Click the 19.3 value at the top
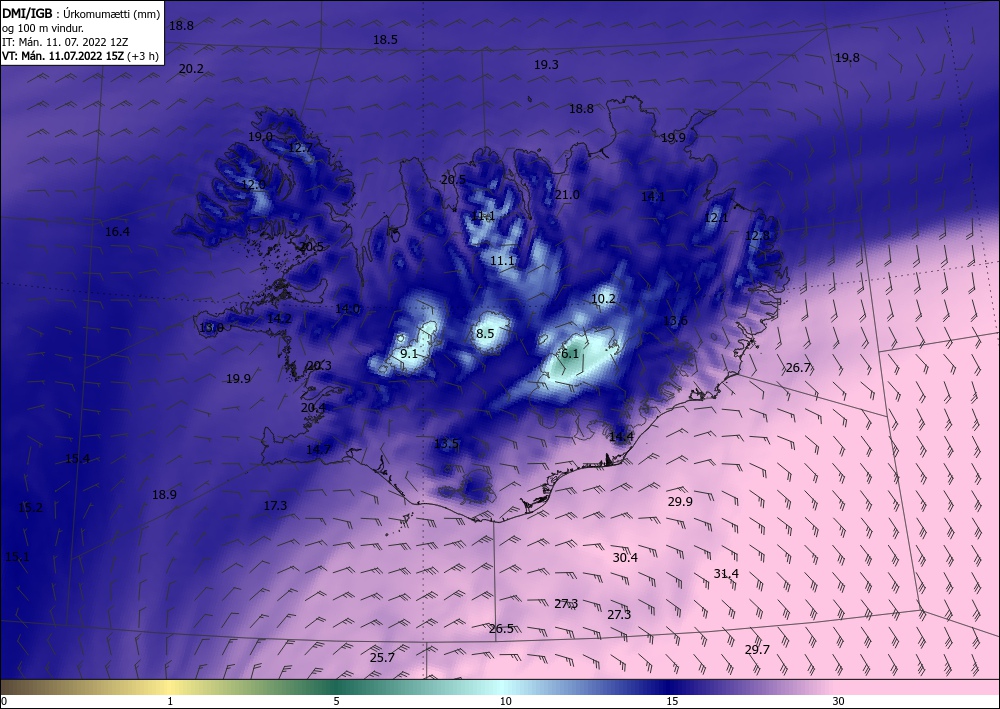This screenshot has width=1000, height=709. click(546, 64)
